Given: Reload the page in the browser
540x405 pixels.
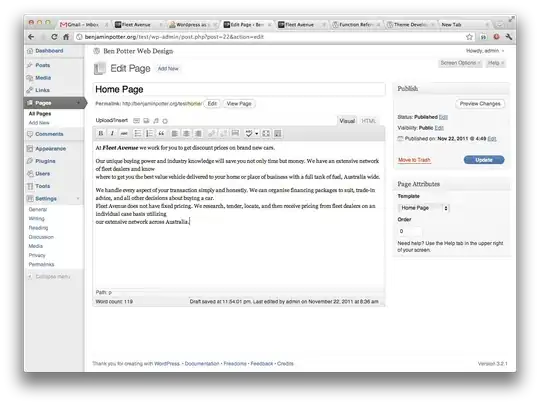Looking at the screenshot, I should pyautogui.click(x=54, y=37).
